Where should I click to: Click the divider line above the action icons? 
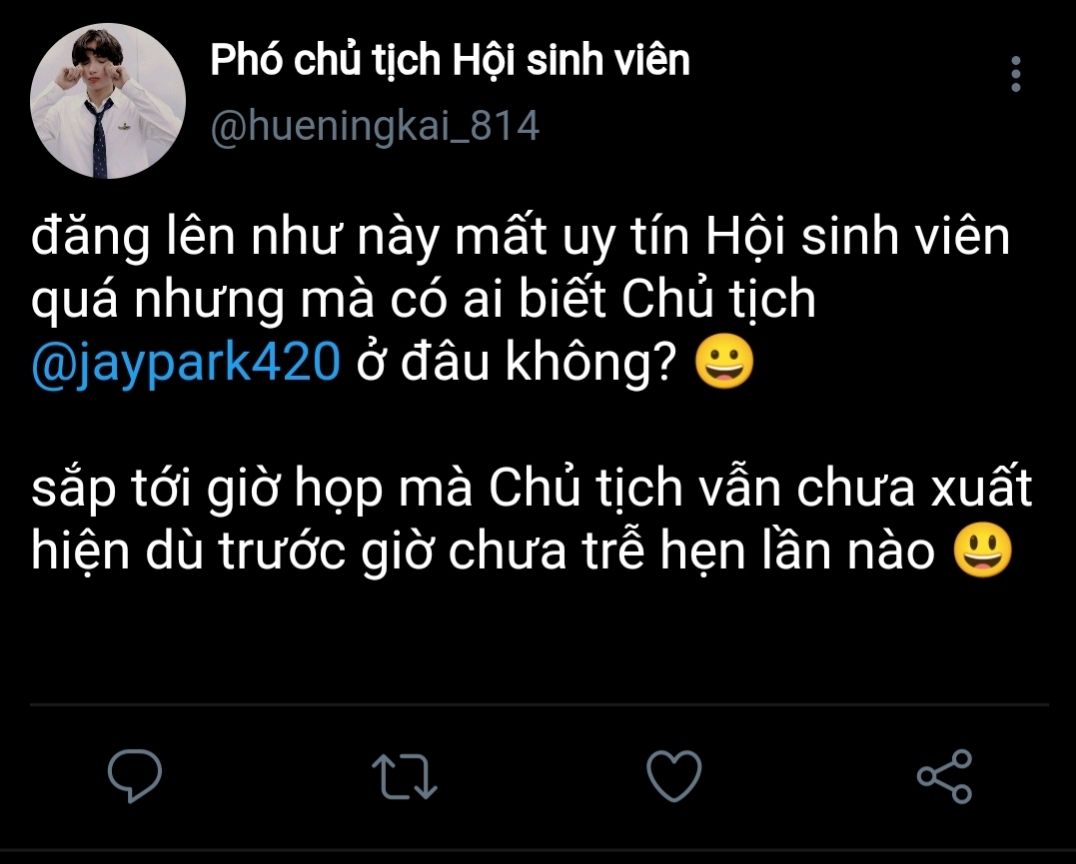539,704
